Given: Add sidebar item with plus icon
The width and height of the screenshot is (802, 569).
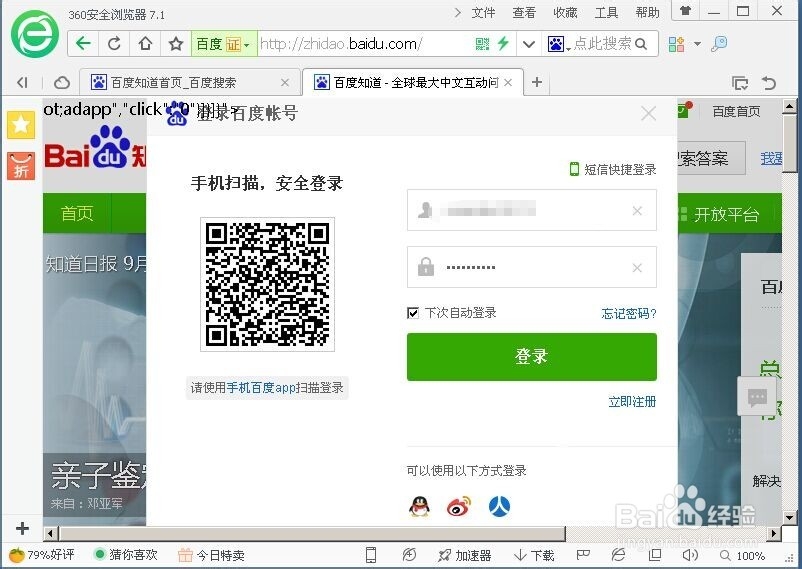Looking at the screenshot, I should 22,528.
